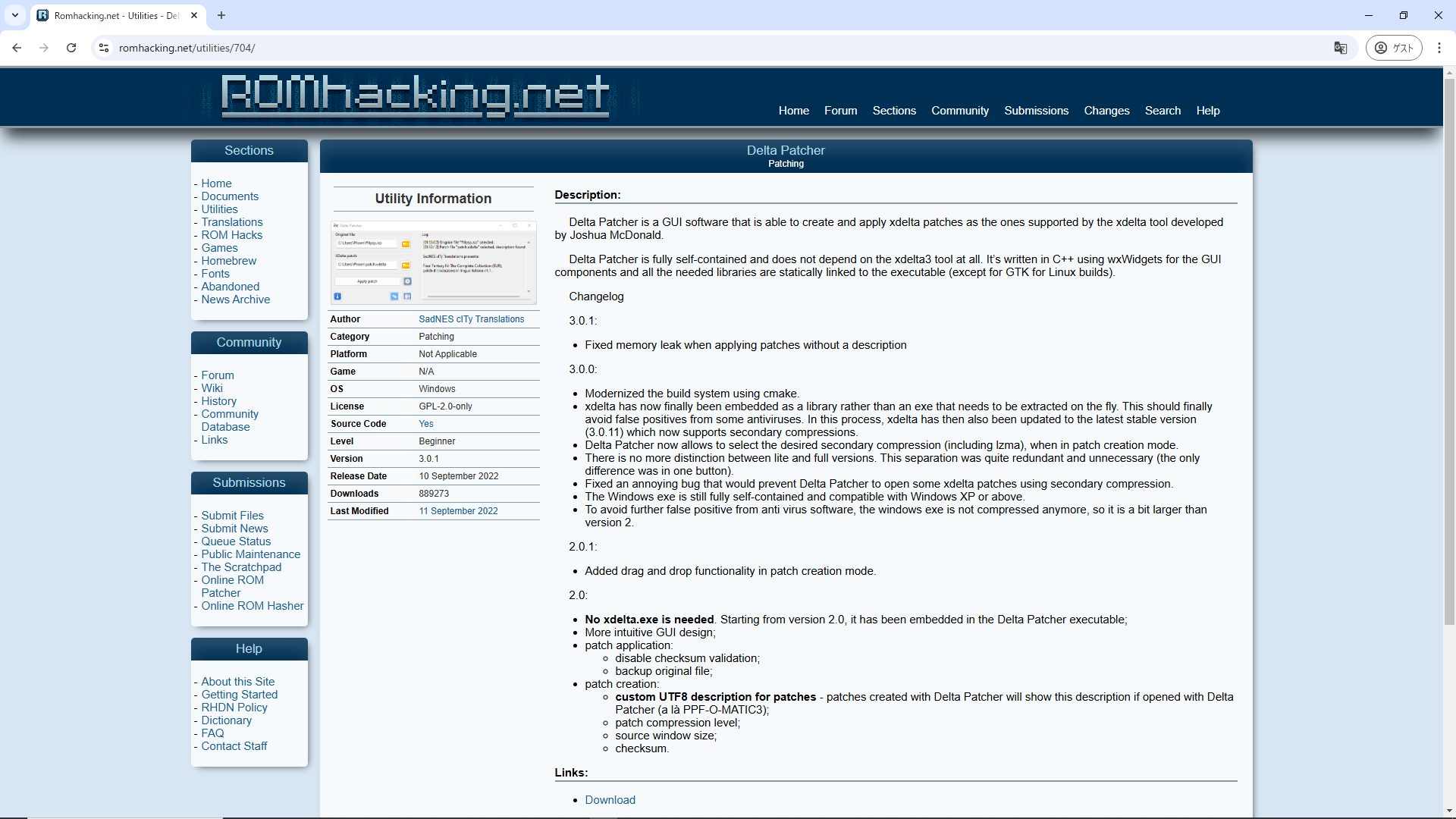Click the ROMhacking.net logo banner
The width and height of the screenshot is (1456, 819).
(x=415, y=96)
